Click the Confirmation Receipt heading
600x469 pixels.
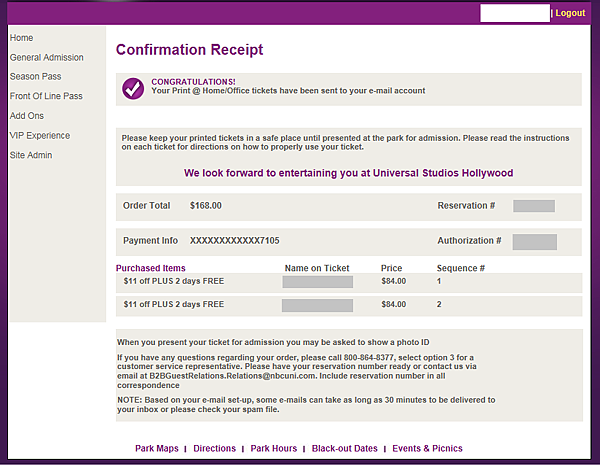[x=189, y=50]
